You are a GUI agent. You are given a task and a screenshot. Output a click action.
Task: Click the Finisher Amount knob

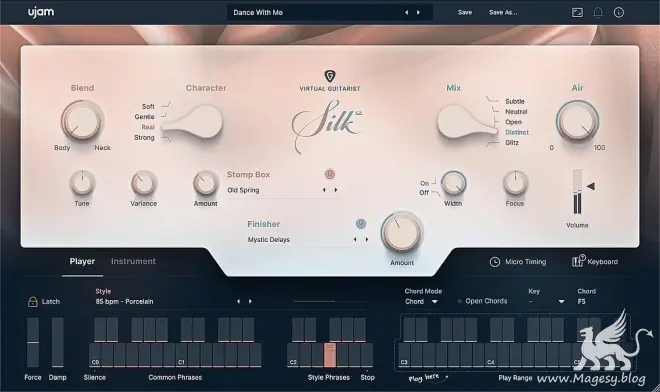click(x=402, y=233)
